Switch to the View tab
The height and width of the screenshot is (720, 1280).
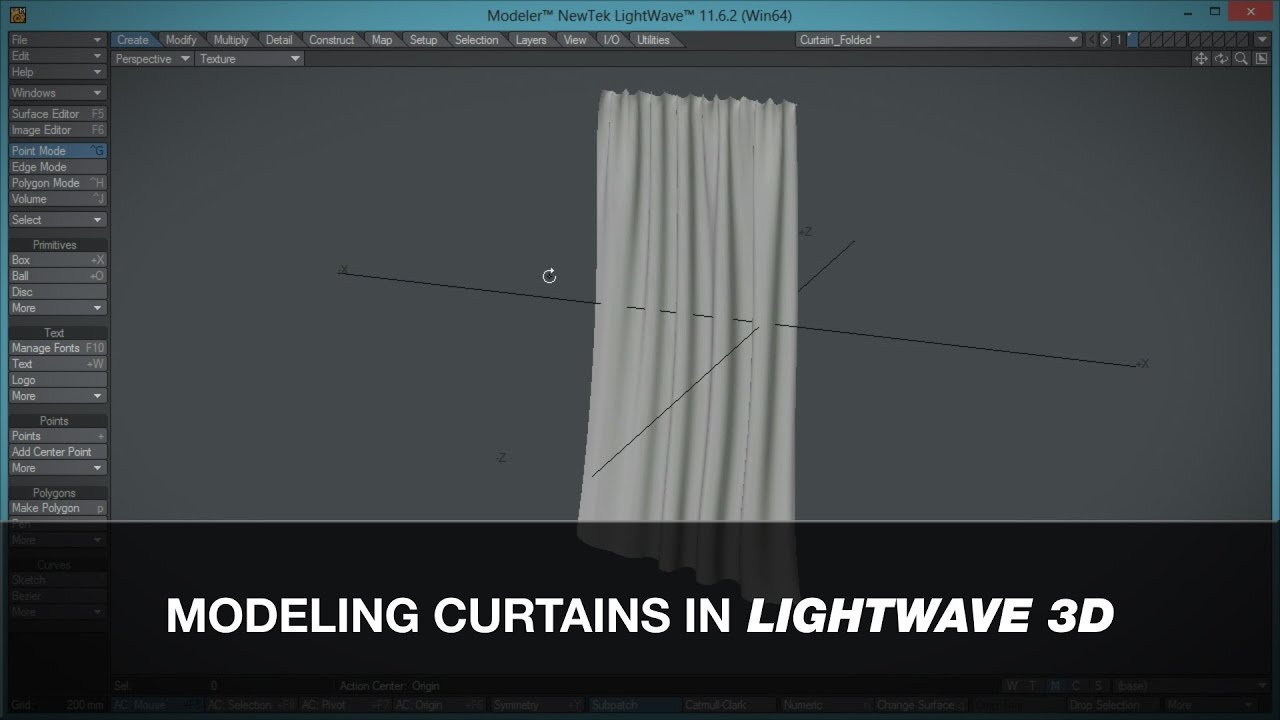coord(575,40)
